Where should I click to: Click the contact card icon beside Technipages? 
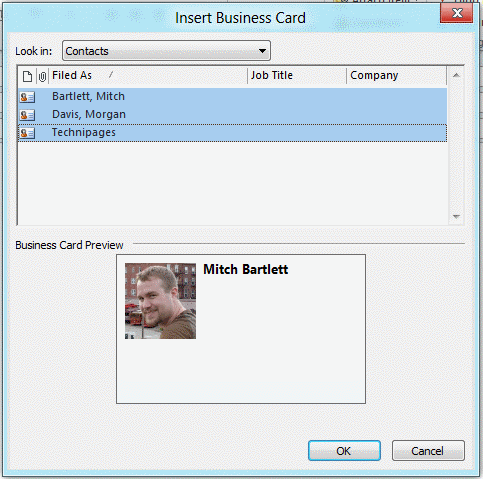click(x=27, y=133)
